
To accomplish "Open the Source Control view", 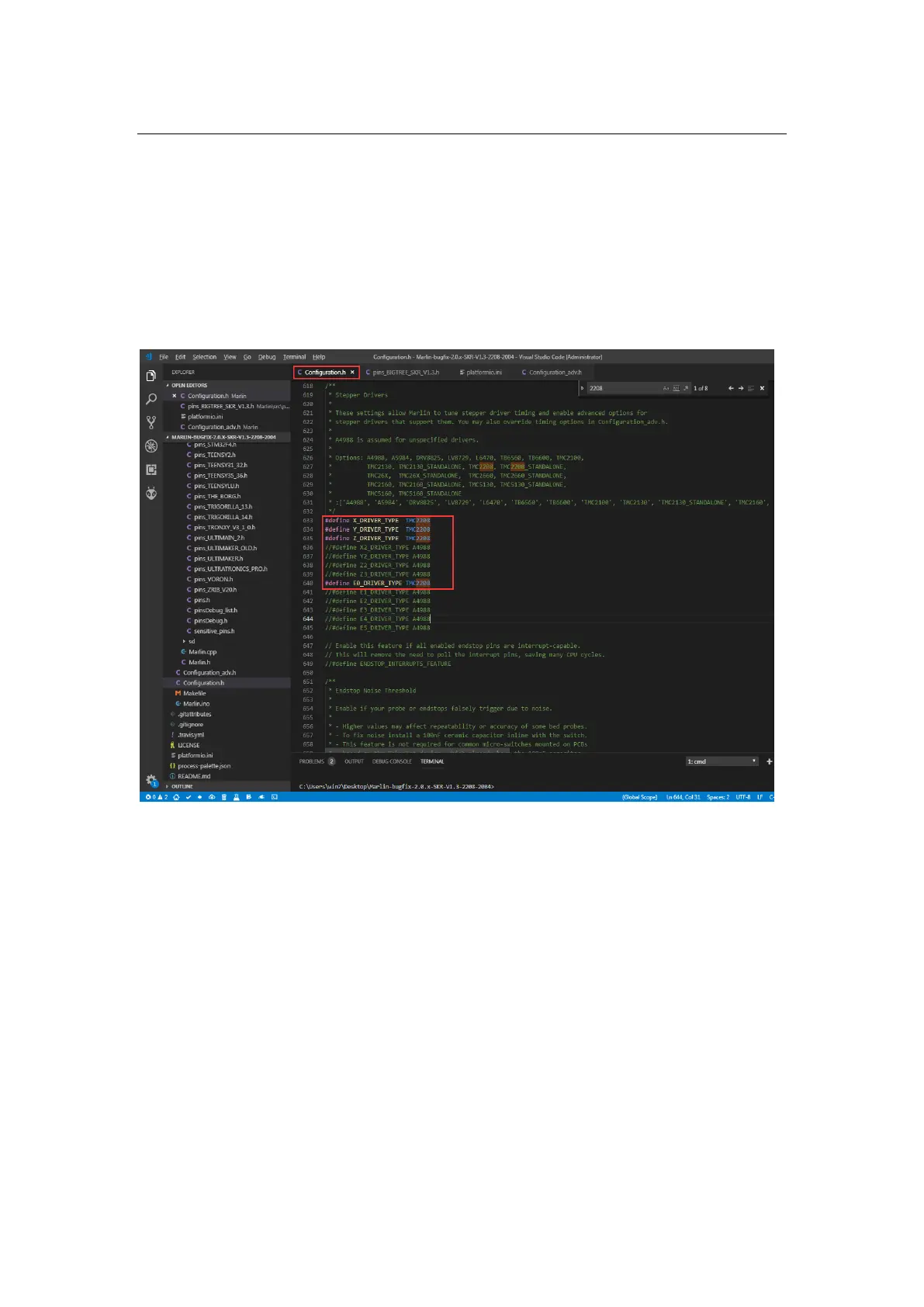I will click(151, 422).
